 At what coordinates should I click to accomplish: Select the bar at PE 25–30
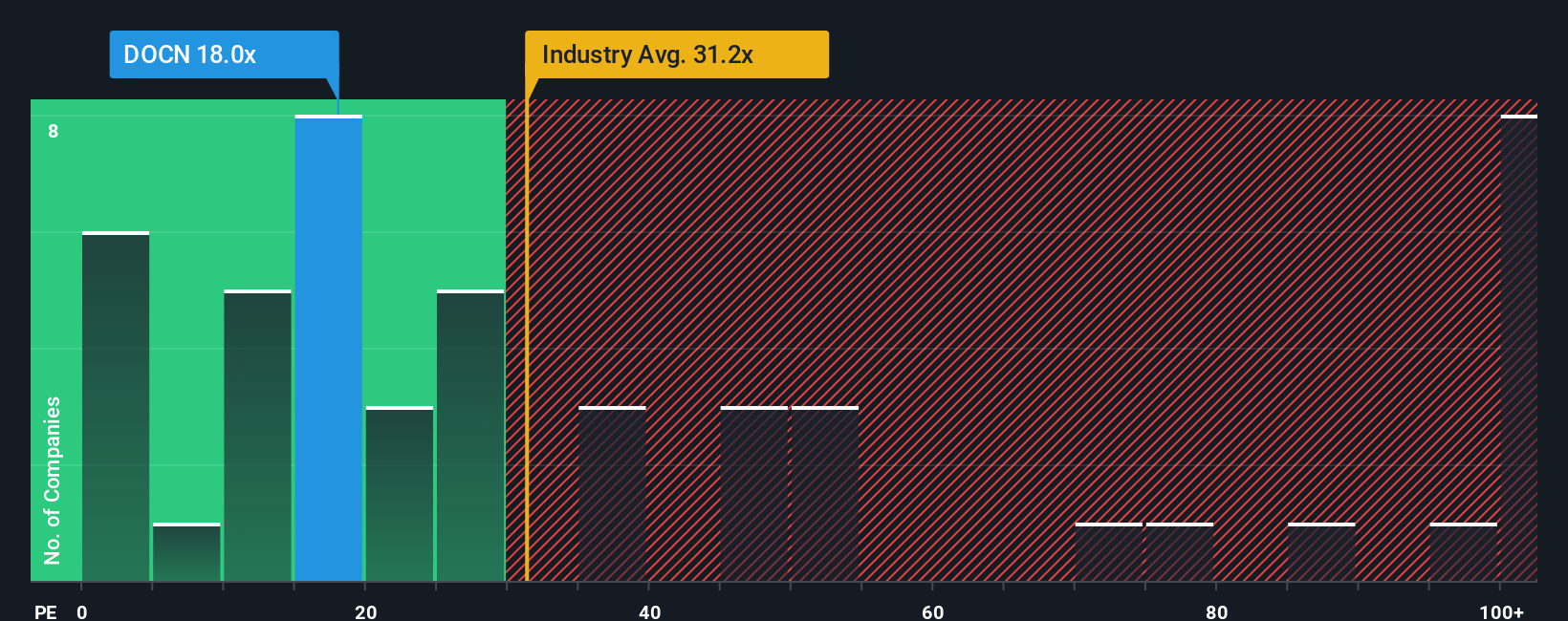(470, 436)
